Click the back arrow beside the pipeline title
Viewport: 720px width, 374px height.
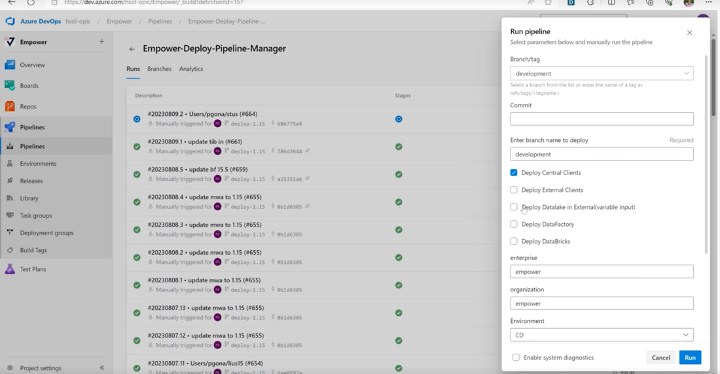click(x=132, y=49)
